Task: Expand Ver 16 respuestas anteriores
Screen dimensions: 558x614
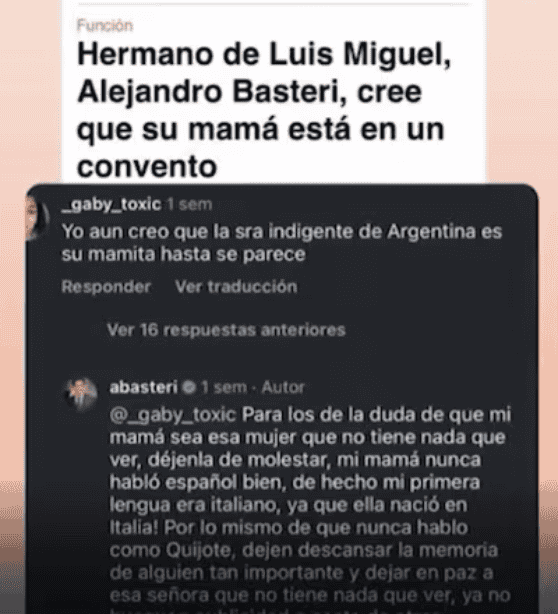Action: (x=226, y=330)
